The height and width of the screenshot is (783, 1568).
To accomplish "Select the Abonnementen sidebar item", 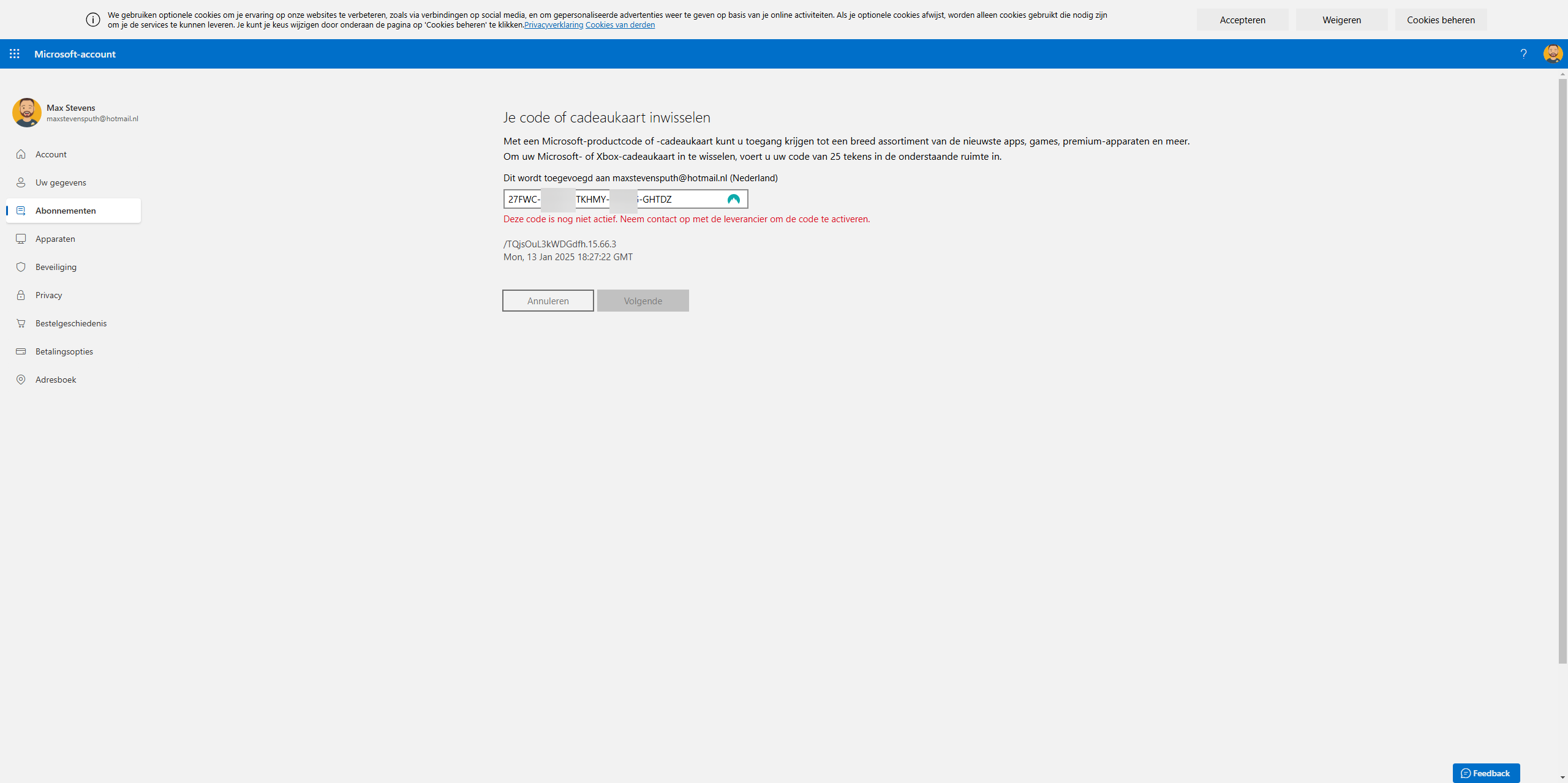I will click(x=66, y=211).
